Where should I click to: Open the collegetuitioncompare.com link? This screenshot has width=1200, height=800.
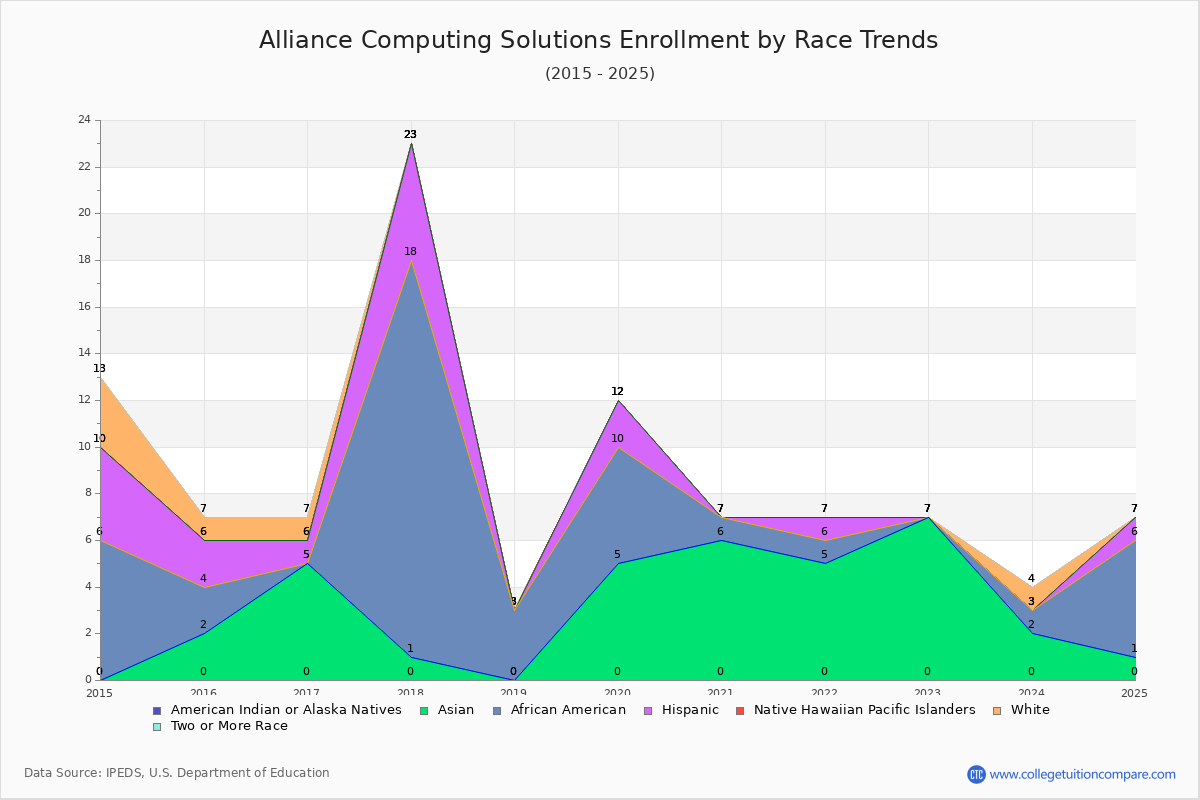pos(1083,774)
